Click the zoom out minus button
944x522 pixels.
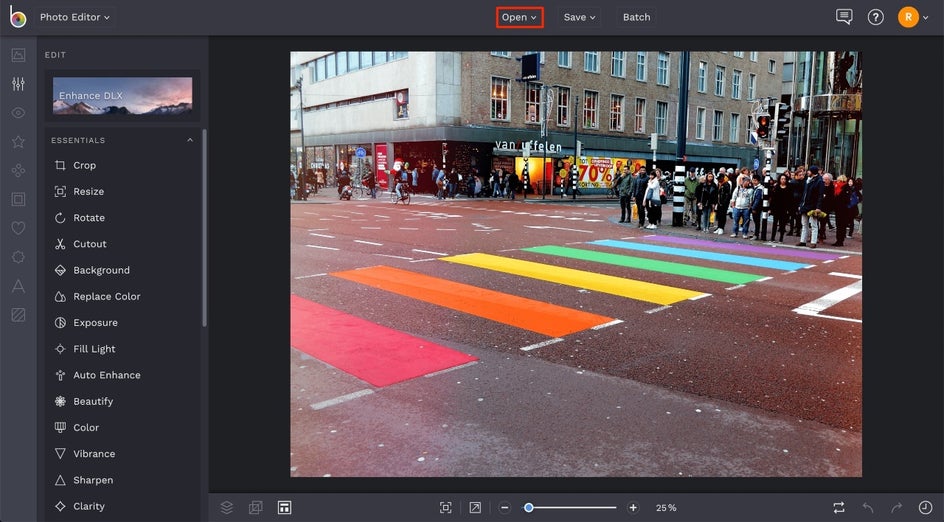pyautogui.click(x=505, y=508)
